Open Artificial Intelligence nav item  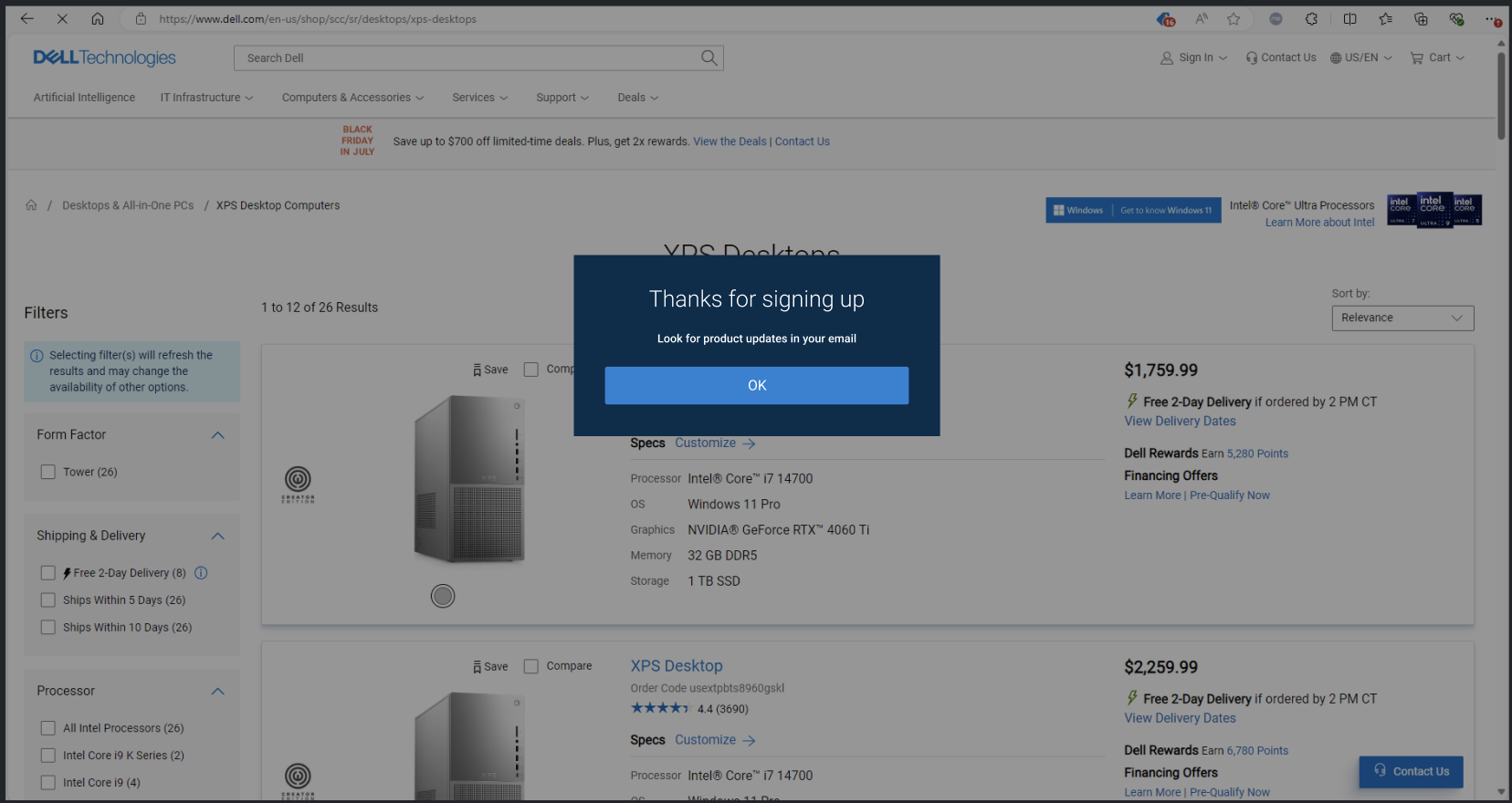pos(84,98)
